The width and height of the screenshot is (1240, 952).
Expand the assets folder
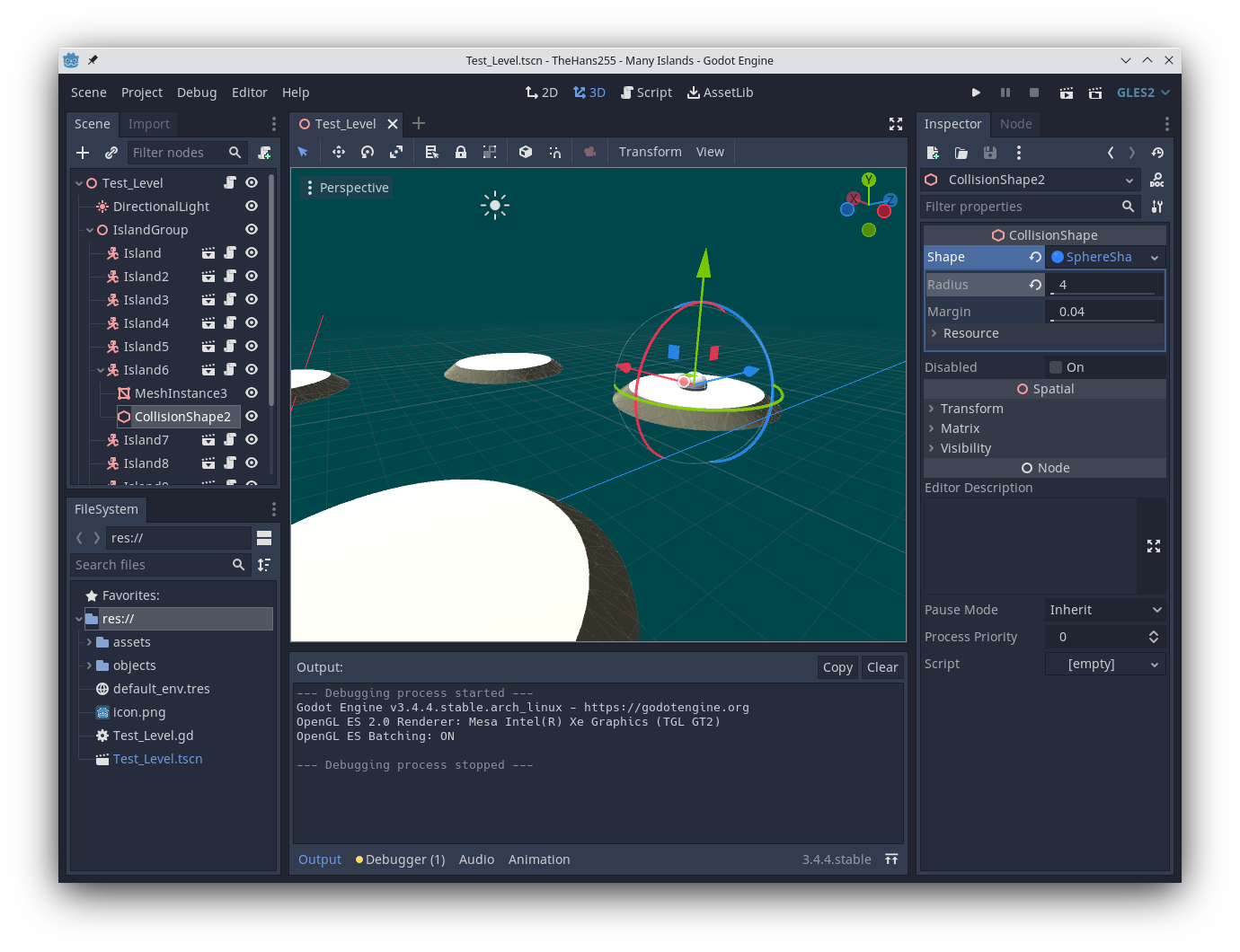[x=89, y=642]
